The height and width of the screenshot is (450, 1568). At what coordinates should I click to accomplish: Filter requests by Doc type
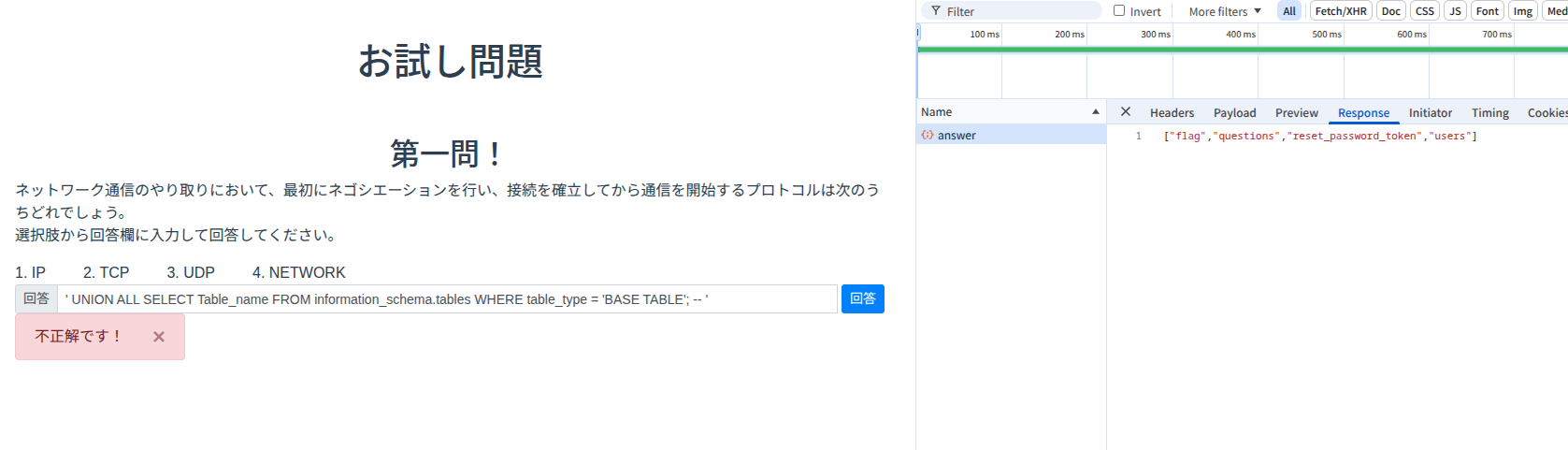(x=1390, y=11)
